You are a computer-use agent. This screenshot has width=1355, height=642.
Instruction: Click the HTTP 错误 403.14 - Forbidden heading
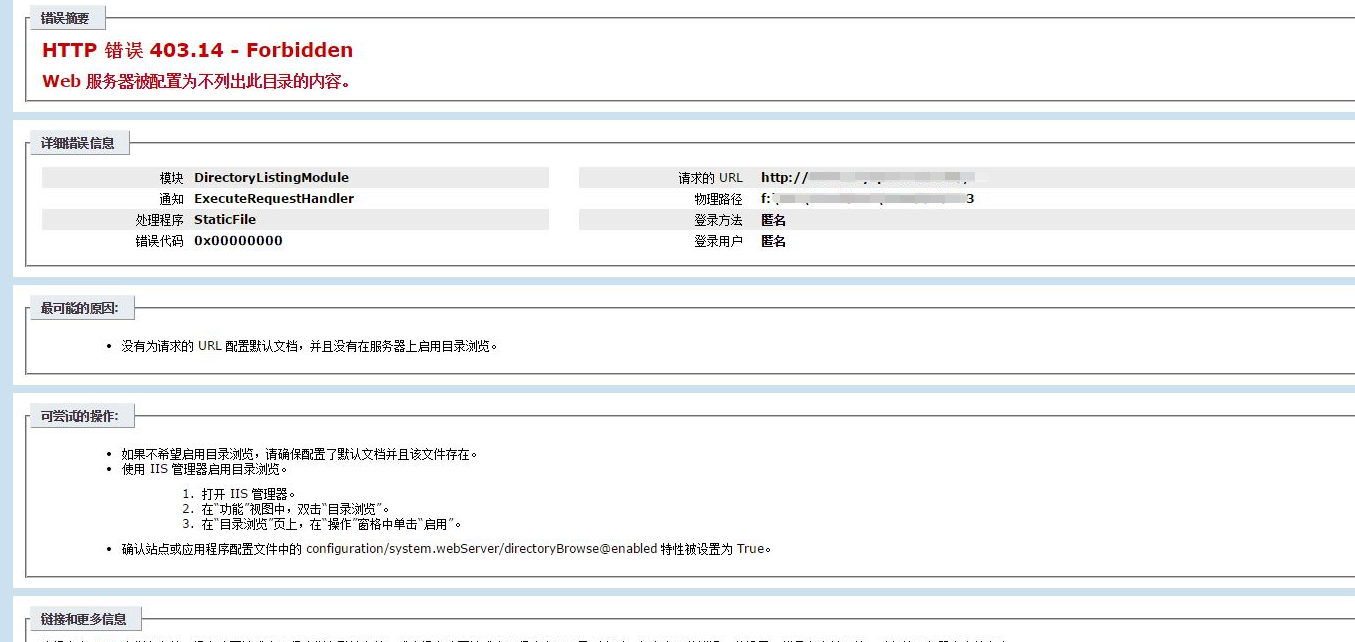197,50
